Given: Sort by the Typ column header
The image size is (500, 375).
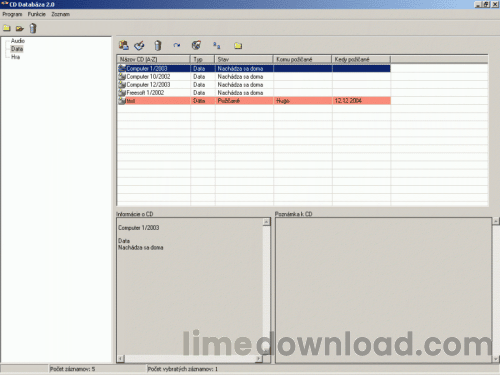Looking at the screenshot, I should pyautogui.click(x=202, y=59).
